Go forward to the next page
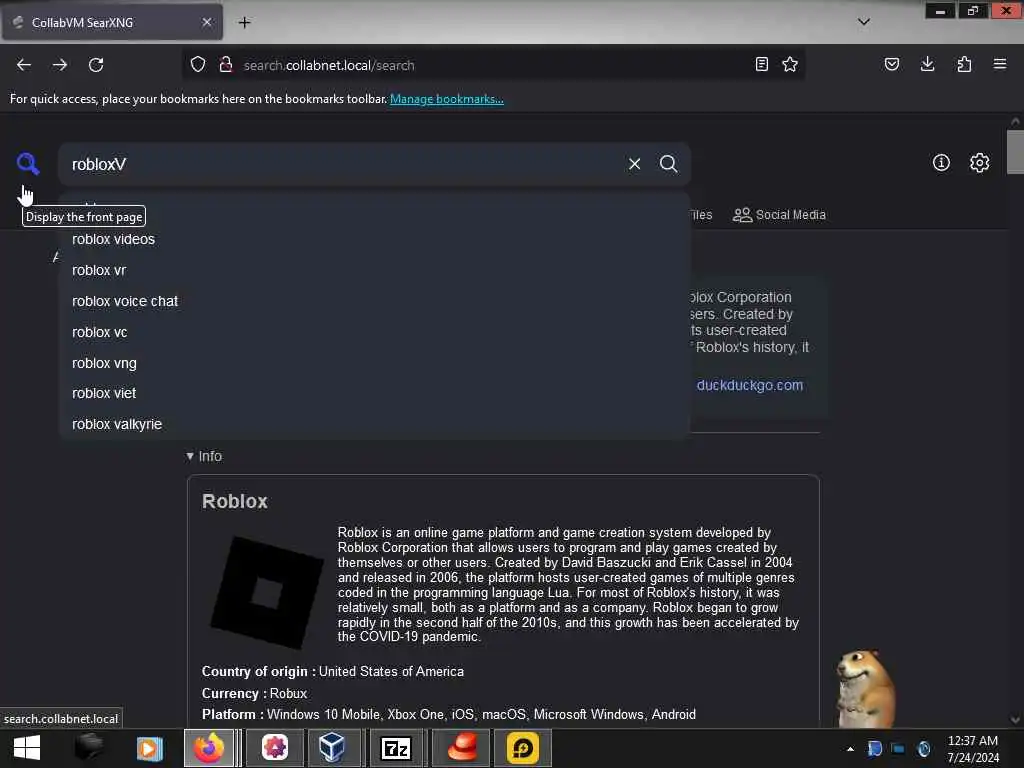 pyautogui.click(x=60, y=65)
